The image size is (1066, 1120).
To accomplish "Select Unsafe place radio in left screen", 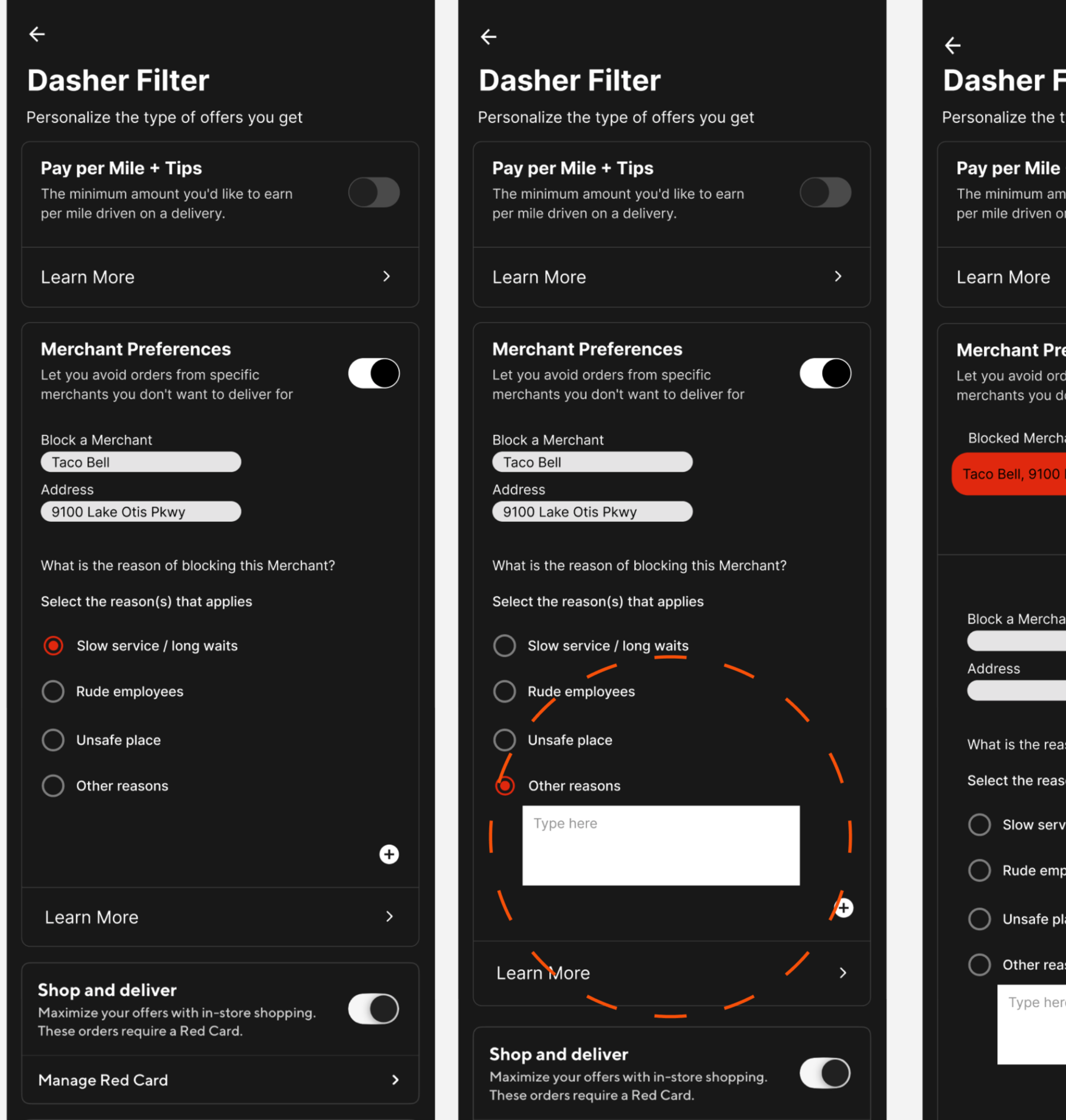I will coord(53,740).
